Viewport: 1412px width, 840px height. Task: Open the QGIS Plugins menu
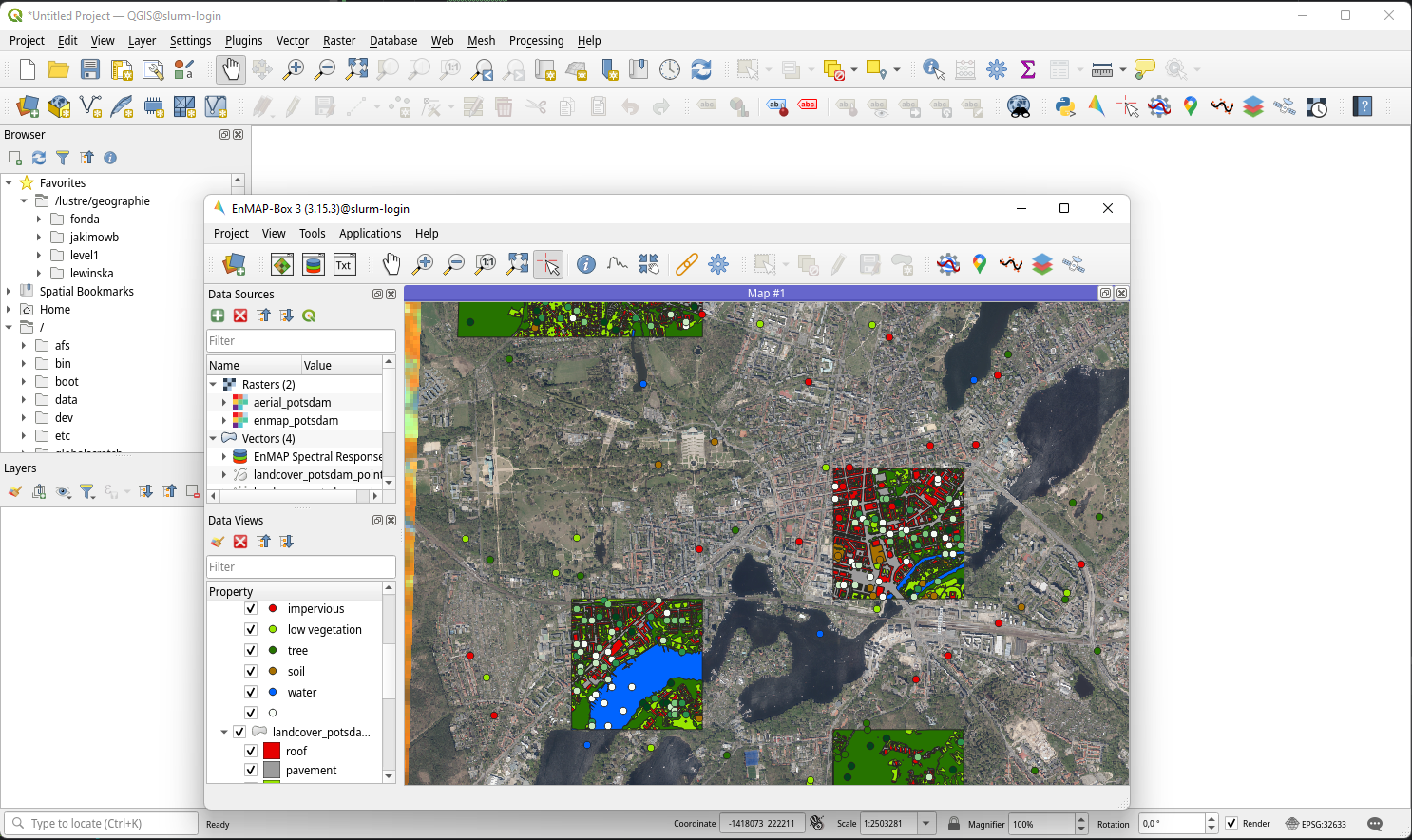pos(243,41)
